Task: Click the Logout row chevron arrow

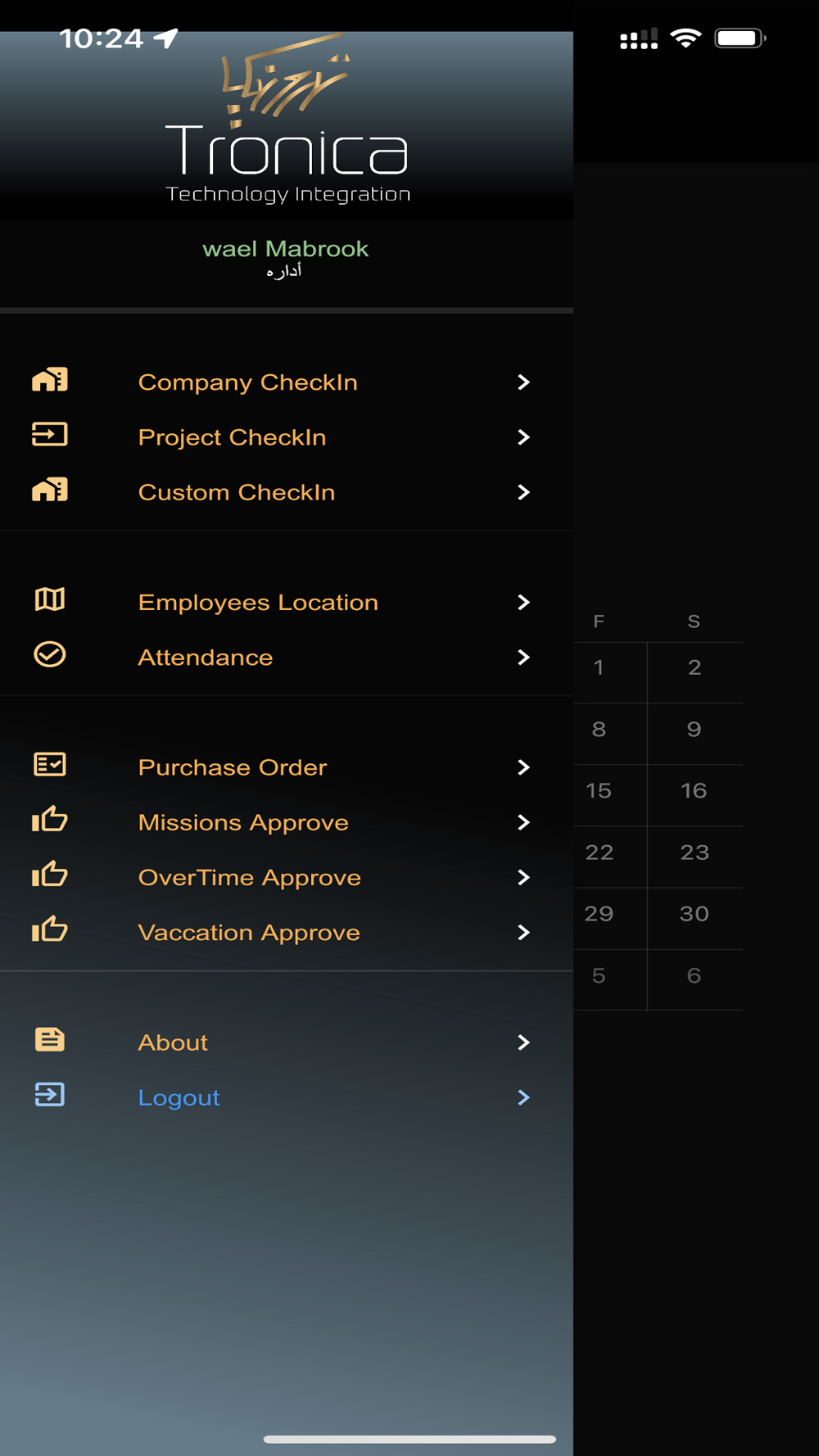Action: (524, 1098)
